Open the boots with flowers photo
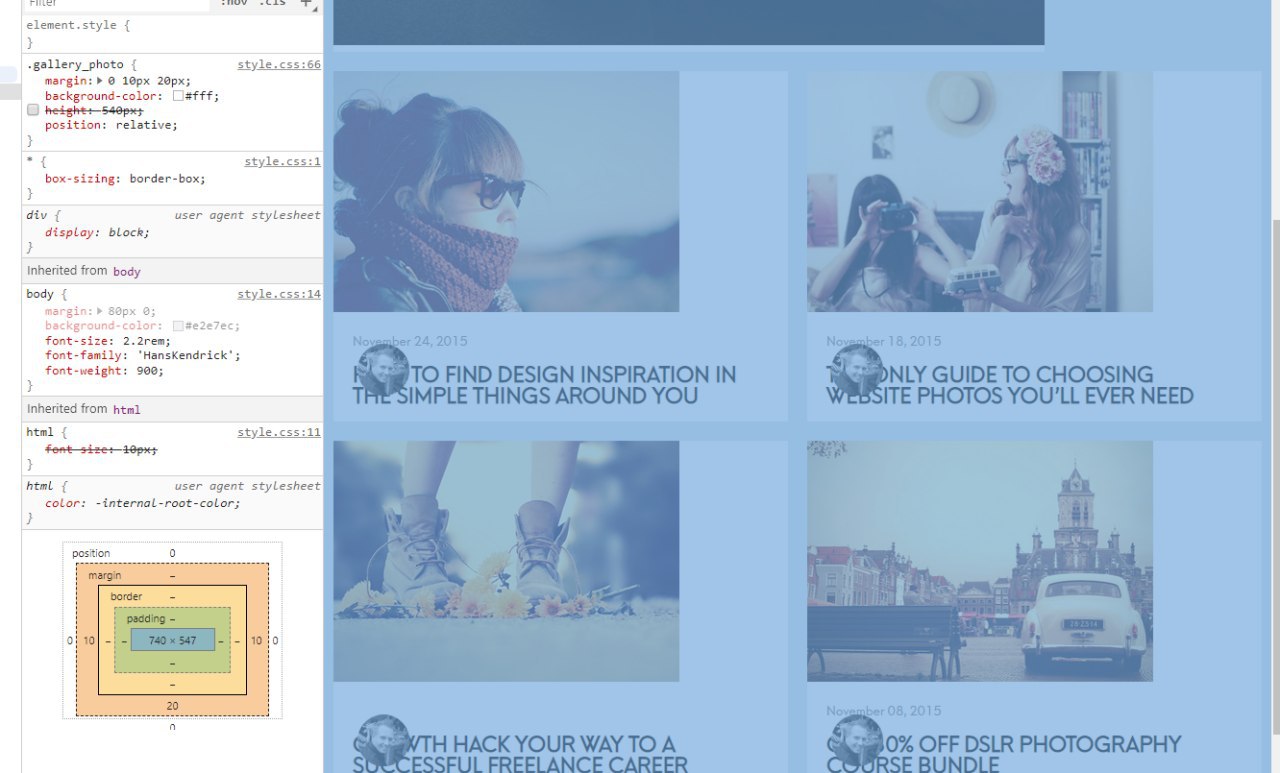This screenshot has height=773, width=1280. pos(506,562)
